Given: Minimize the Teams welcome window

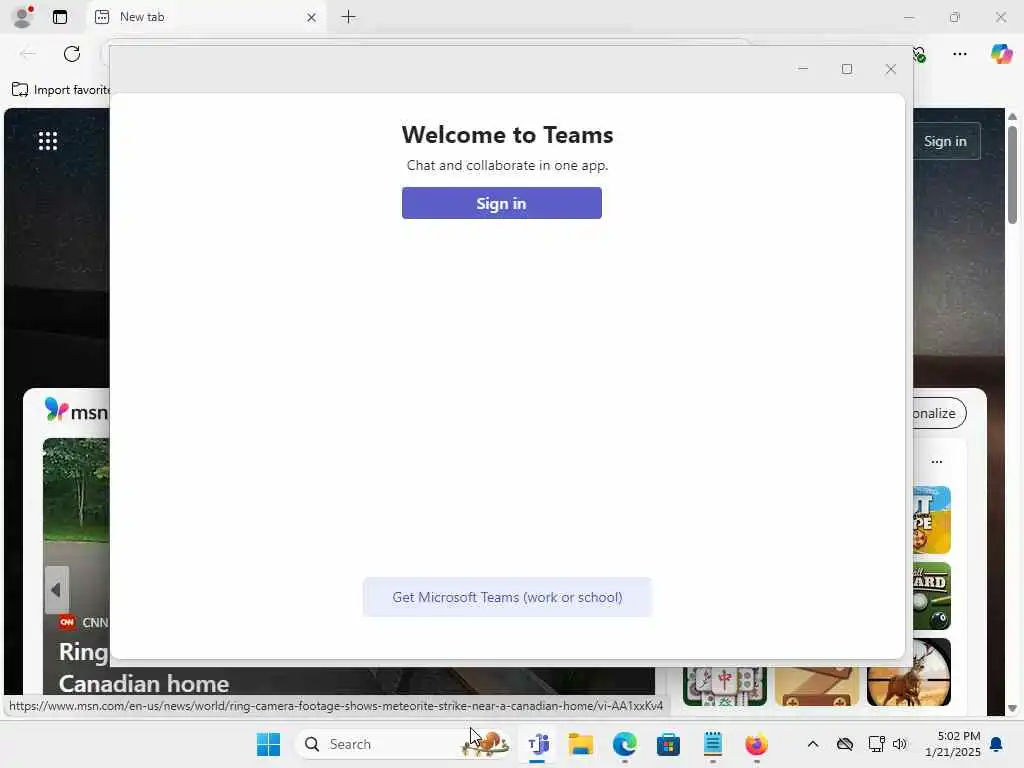Looking at the screenshot, I should 803,69.
